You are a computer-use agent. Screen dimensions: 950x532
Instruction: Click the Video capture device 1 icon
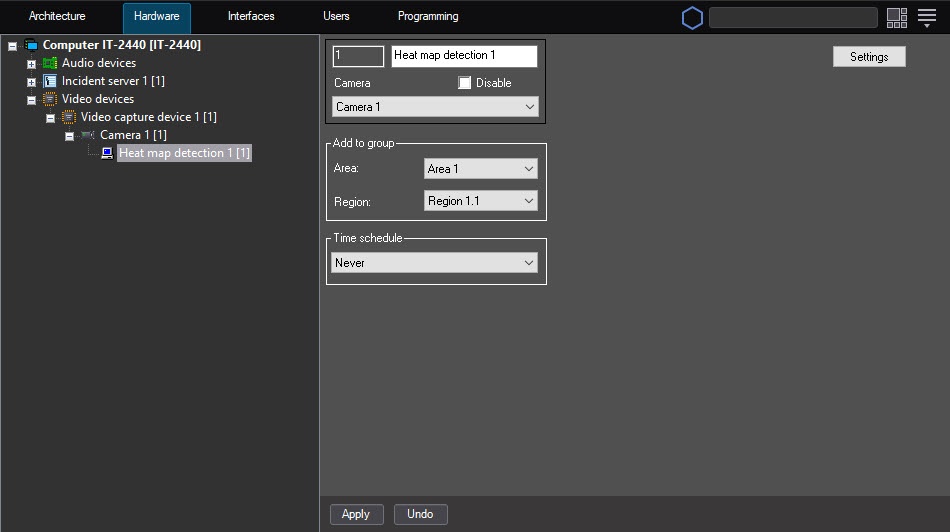pyautogui.click(x=69, y=117)
